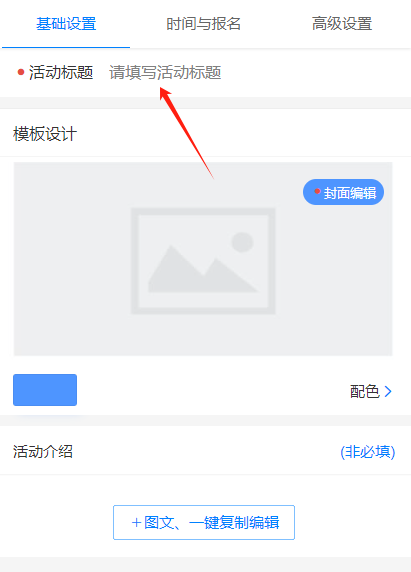Screen dimensions: 411x572
Task: Click the red dot inside 封面编辑 badge
Action: coord(317,191)
